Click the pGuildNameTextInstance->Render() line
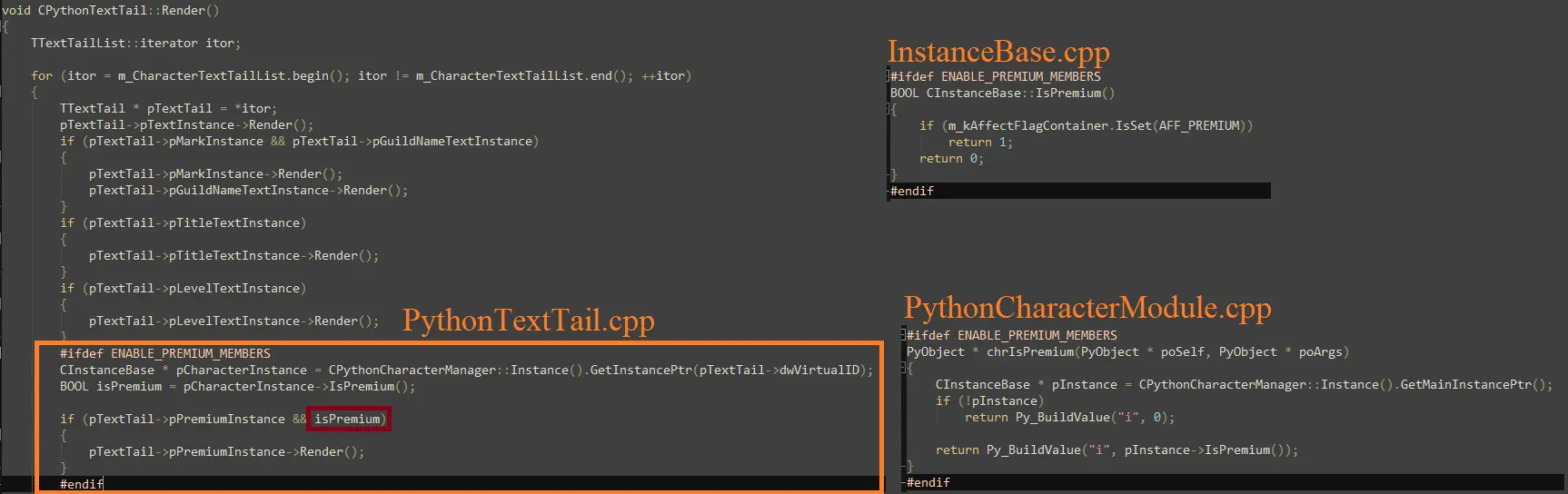1568x494 pixels. click(x=248, y=191)
